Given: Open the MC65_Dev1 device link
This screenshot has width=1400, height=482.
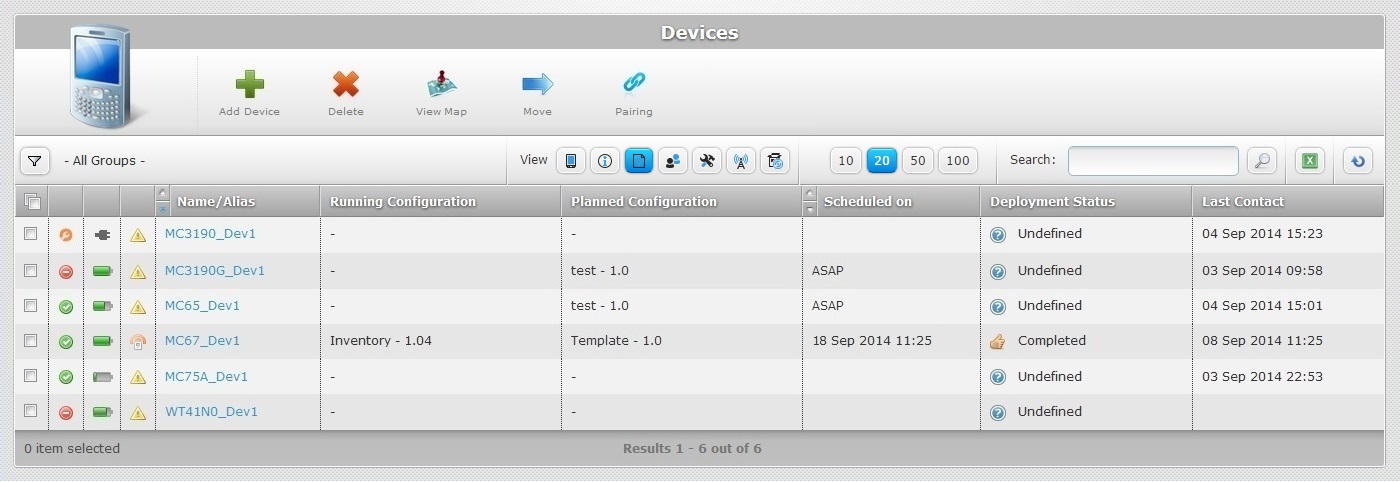Looking at the screenshot, I should [202, 306].
